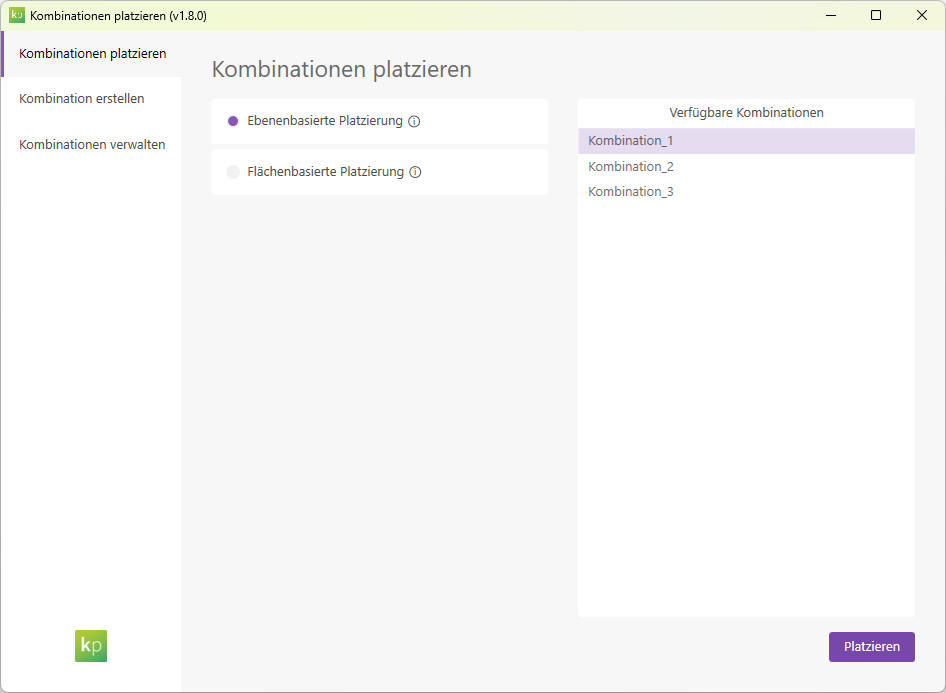
Task: Click the info icon beside Flächenbasierte Platzierung
Action: click(x=415, y=171)
